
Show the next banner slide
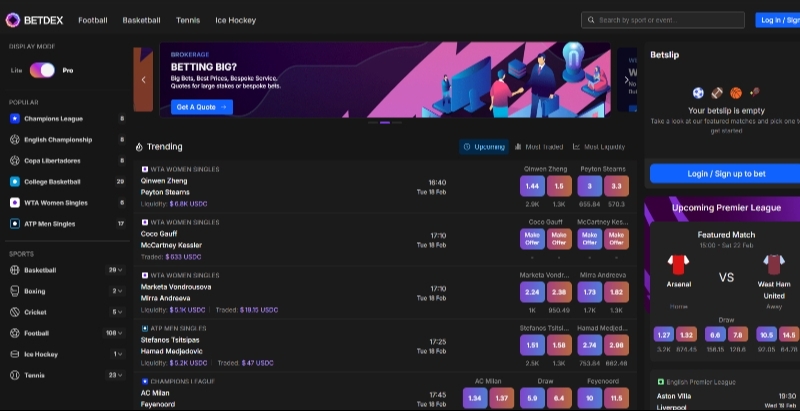[x=627, y=80]
